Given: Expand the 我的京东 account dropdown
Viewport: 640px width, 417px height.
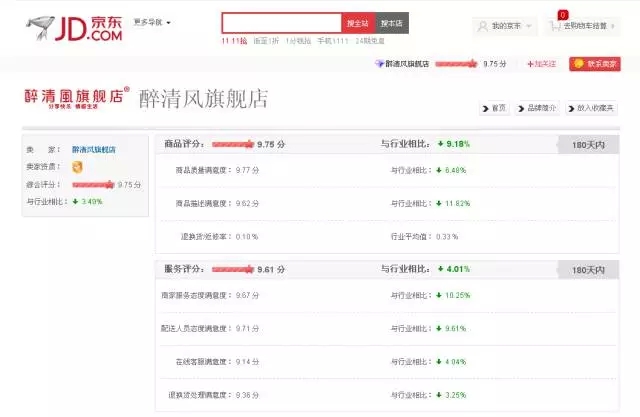Looking at the screenshot, I should [504, 26].
